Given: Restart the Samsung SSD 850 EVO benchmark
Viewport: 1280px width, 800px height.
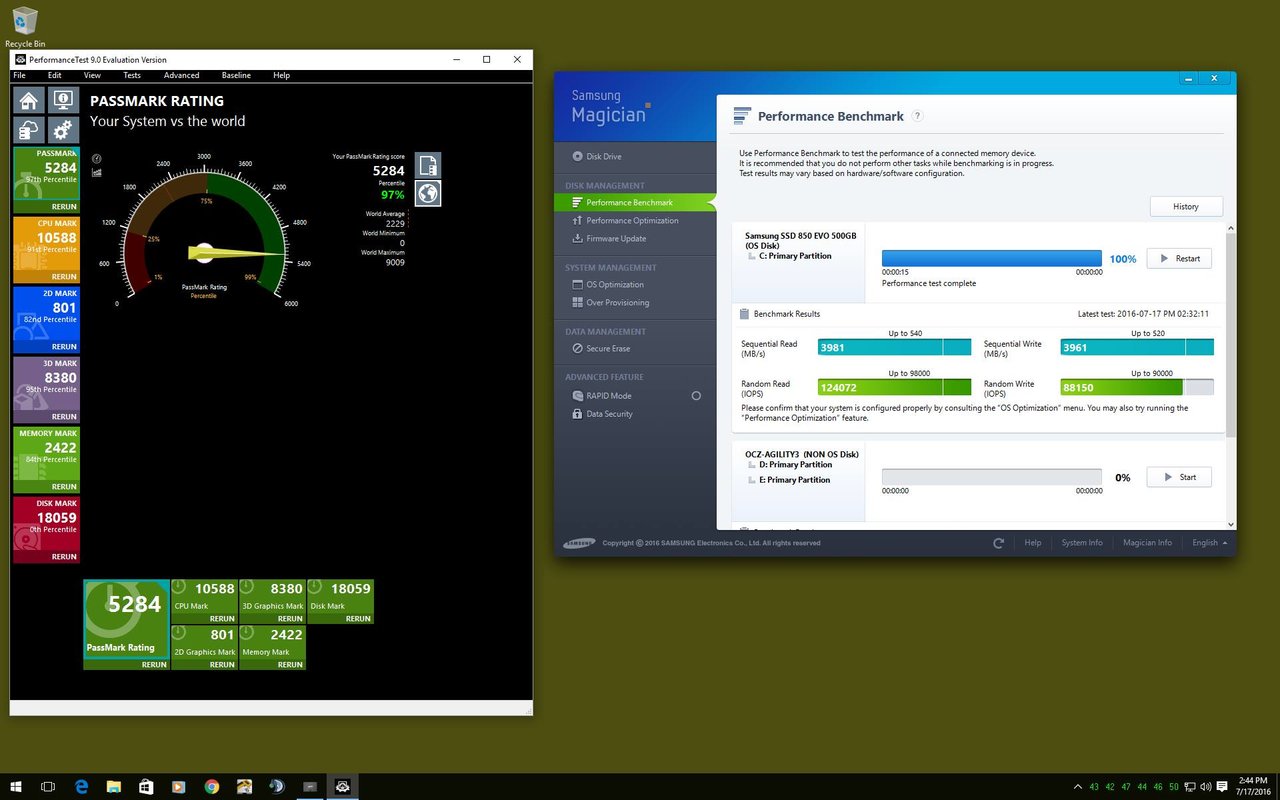Looking at the screenshot, I should (1179, 258).
